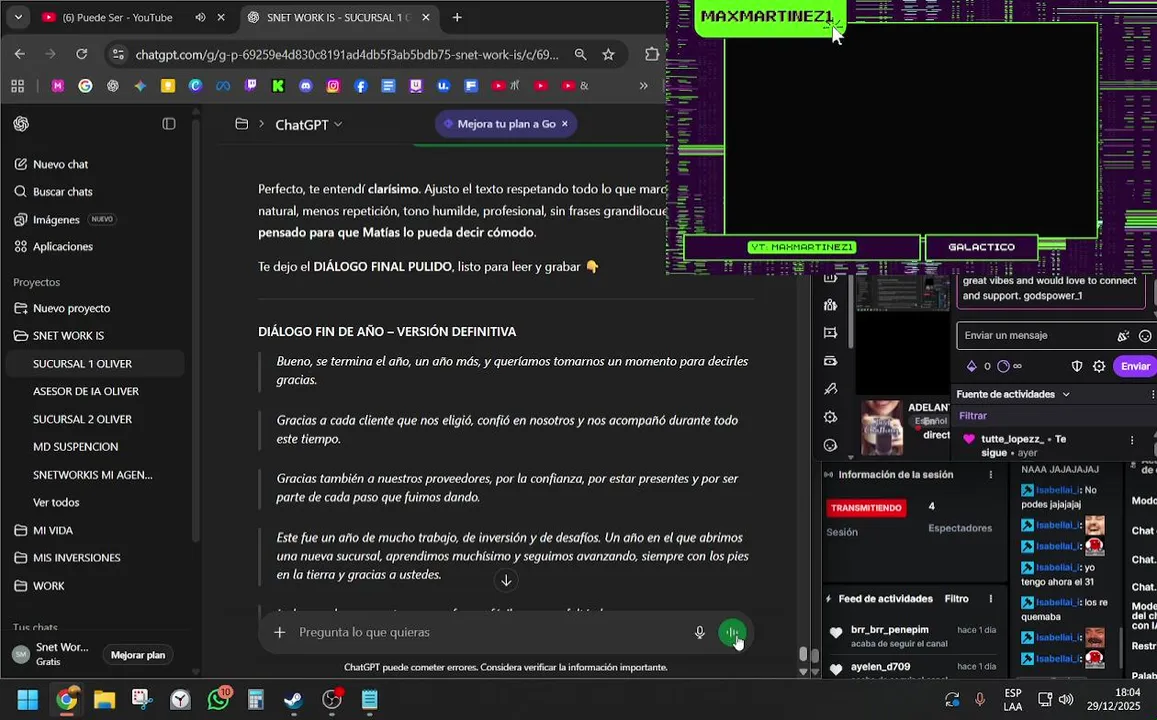Click the jump-to-bottom arrow in chat

click(506, 581)
